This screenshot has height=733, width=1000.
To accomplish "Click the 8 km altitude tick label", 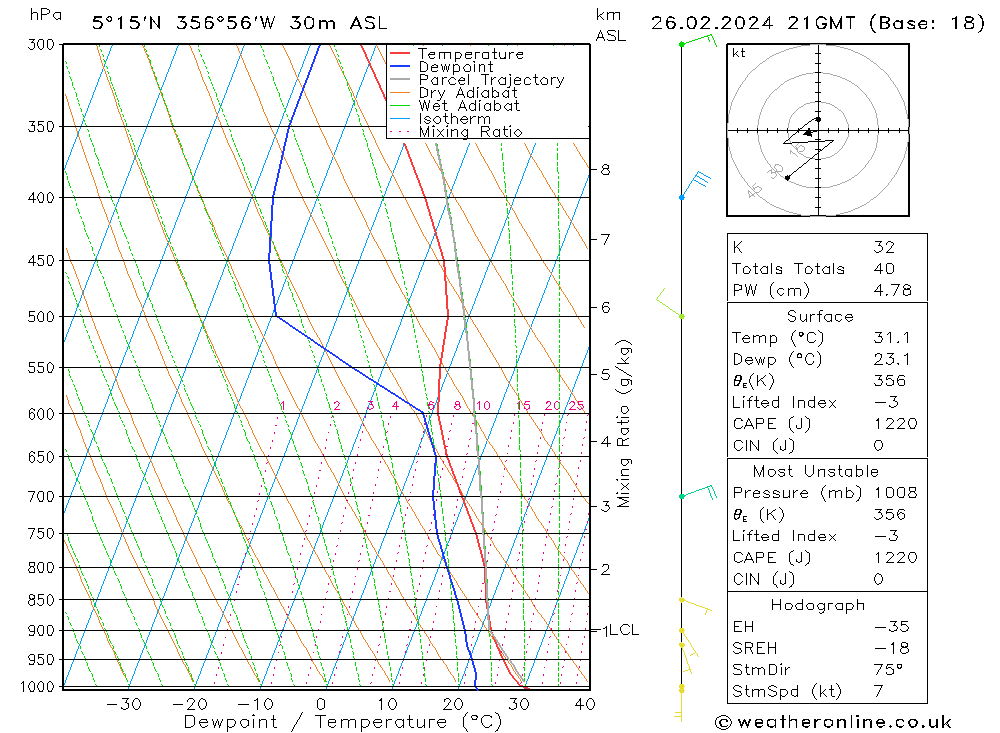I will tap(605, 170).
